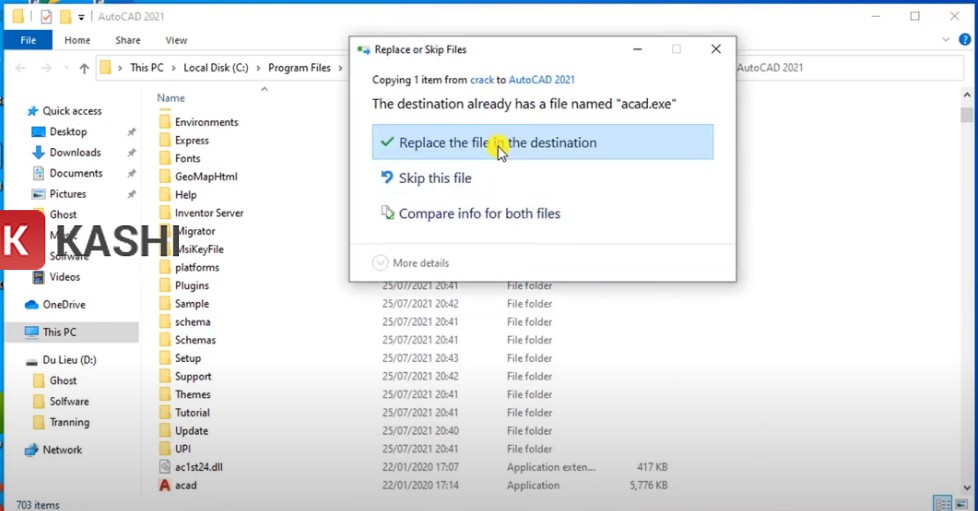The width and height of the screenshot is (978, 511).
Task: Click the Themes folder icon
Action: tap(165, 394)
